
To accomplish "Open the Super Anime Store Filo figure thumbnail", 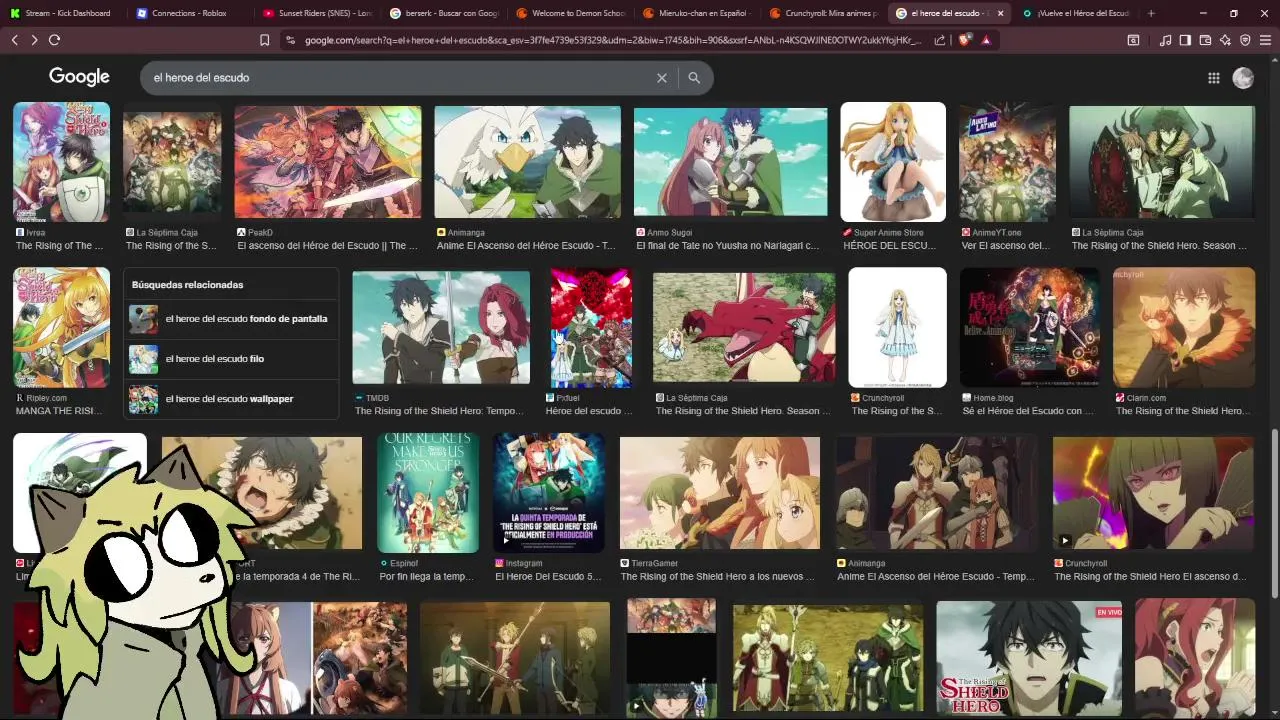I will pos(893,162).
